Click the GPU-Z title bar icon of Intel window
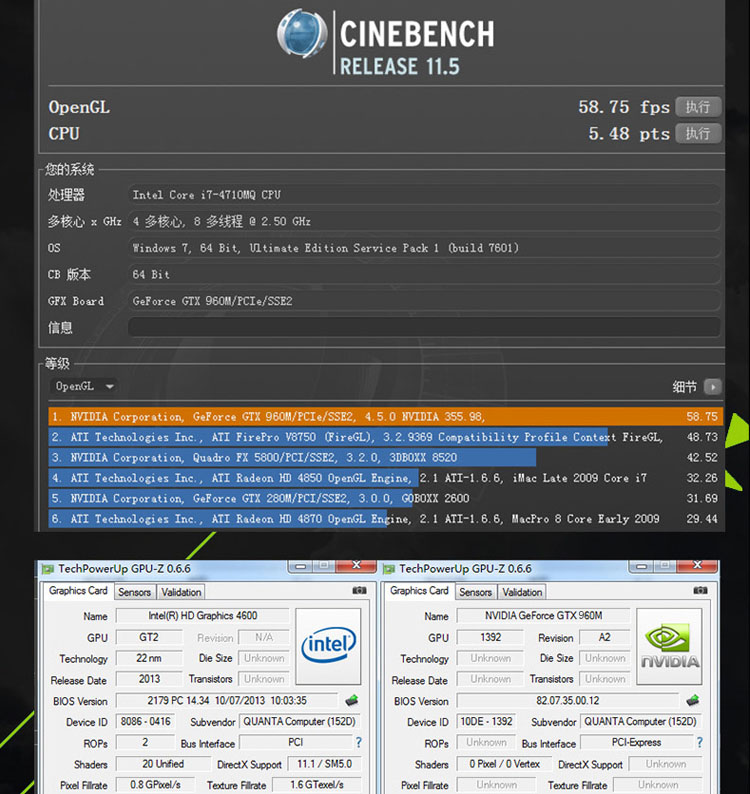 pos(48,569)
